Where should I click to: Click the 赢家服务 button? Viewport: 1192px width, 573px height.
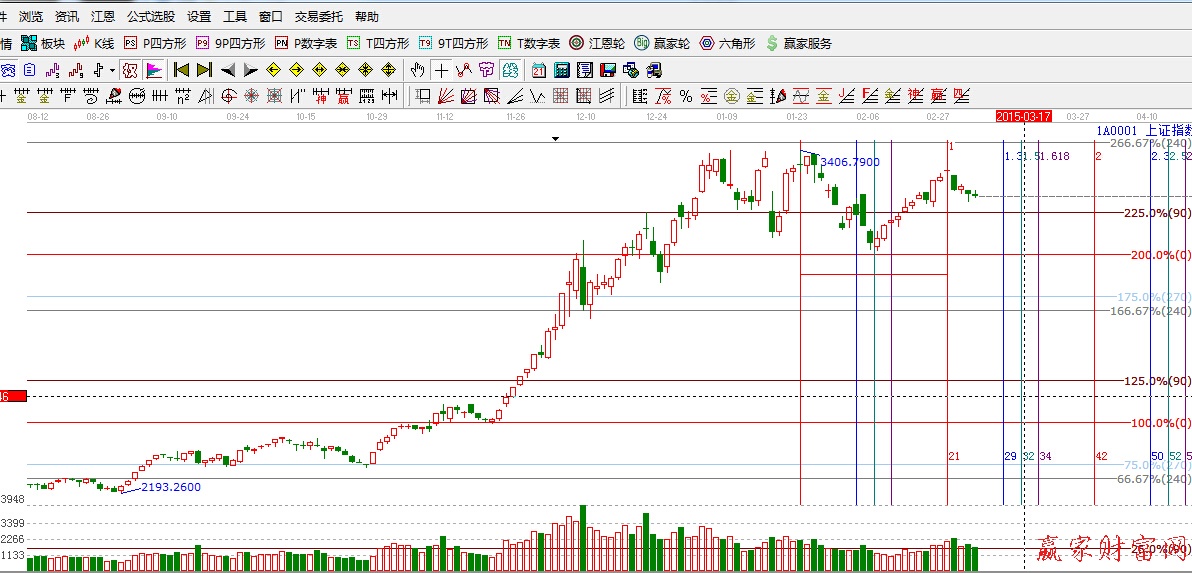[798, 43]
